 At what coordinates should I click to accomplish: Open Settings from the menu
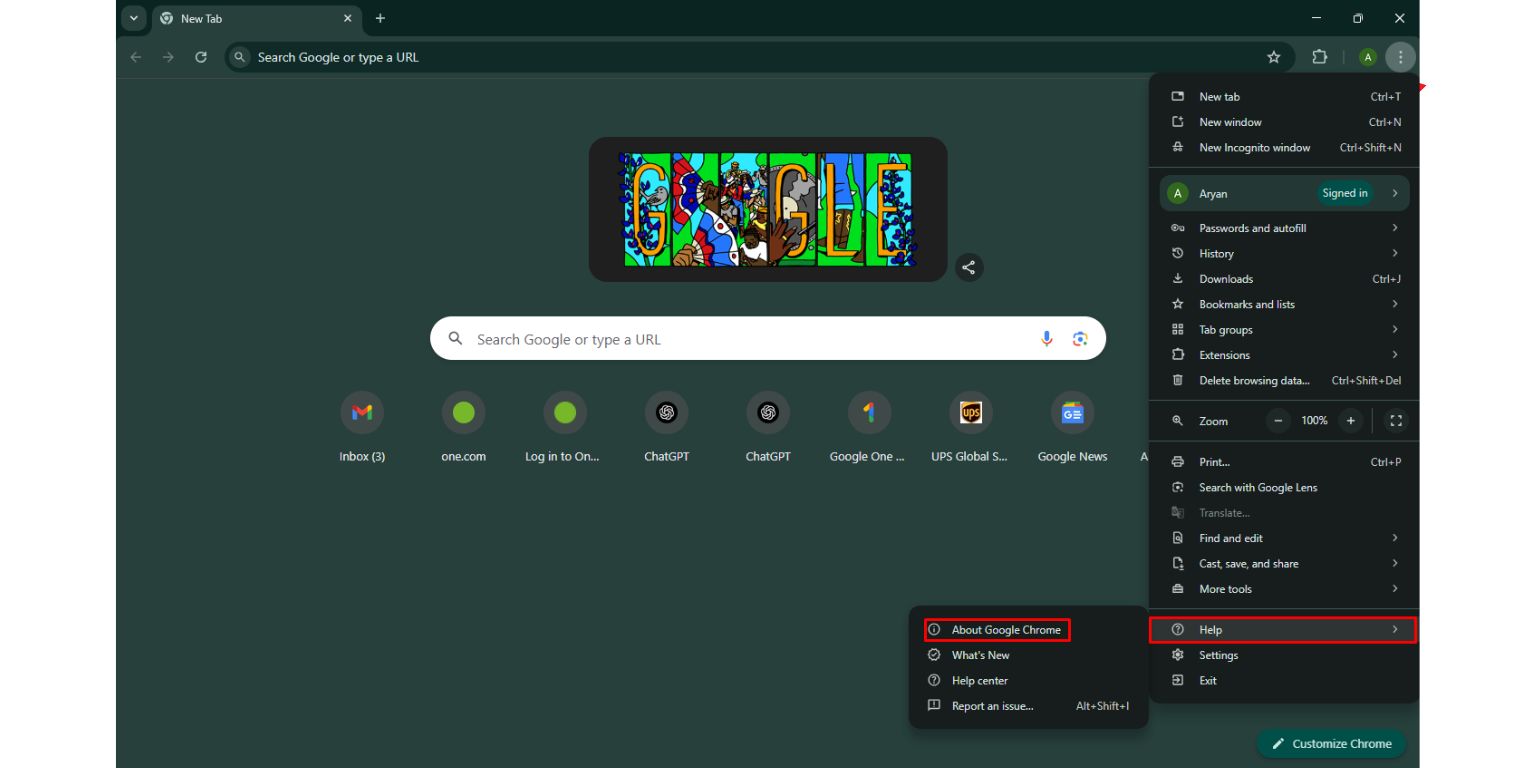pyautogui.click(x=1284, y=655)
